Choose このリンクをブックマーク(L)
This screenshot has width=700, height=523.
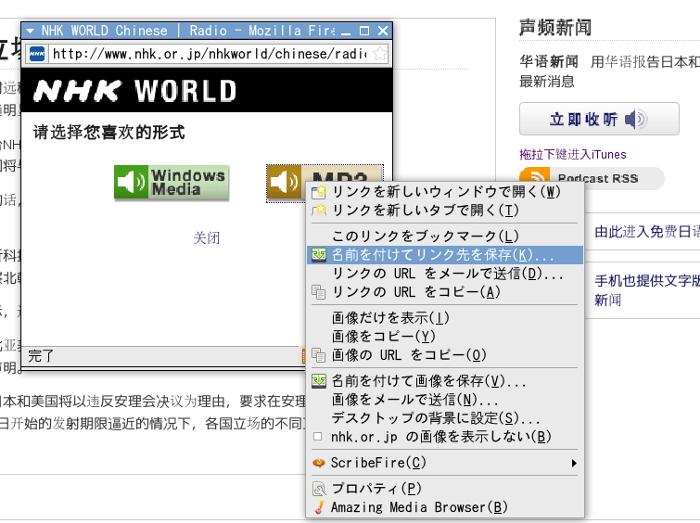coord(445,236)
